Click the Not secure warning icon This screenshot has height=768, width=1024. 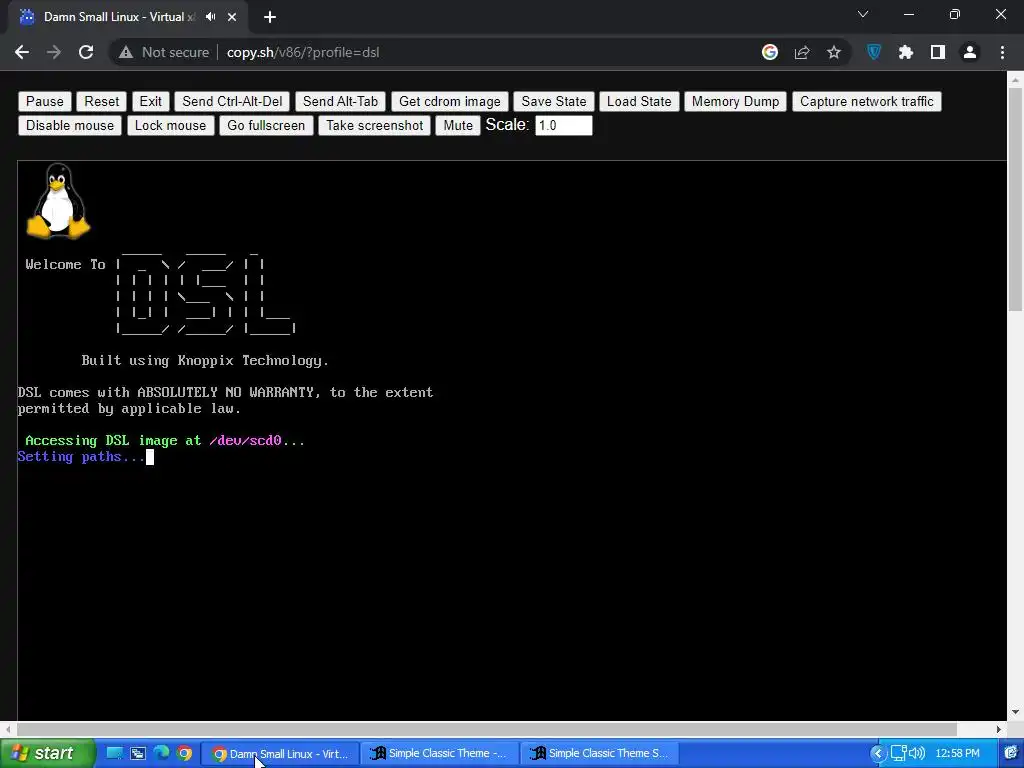[x=126, y=52]
